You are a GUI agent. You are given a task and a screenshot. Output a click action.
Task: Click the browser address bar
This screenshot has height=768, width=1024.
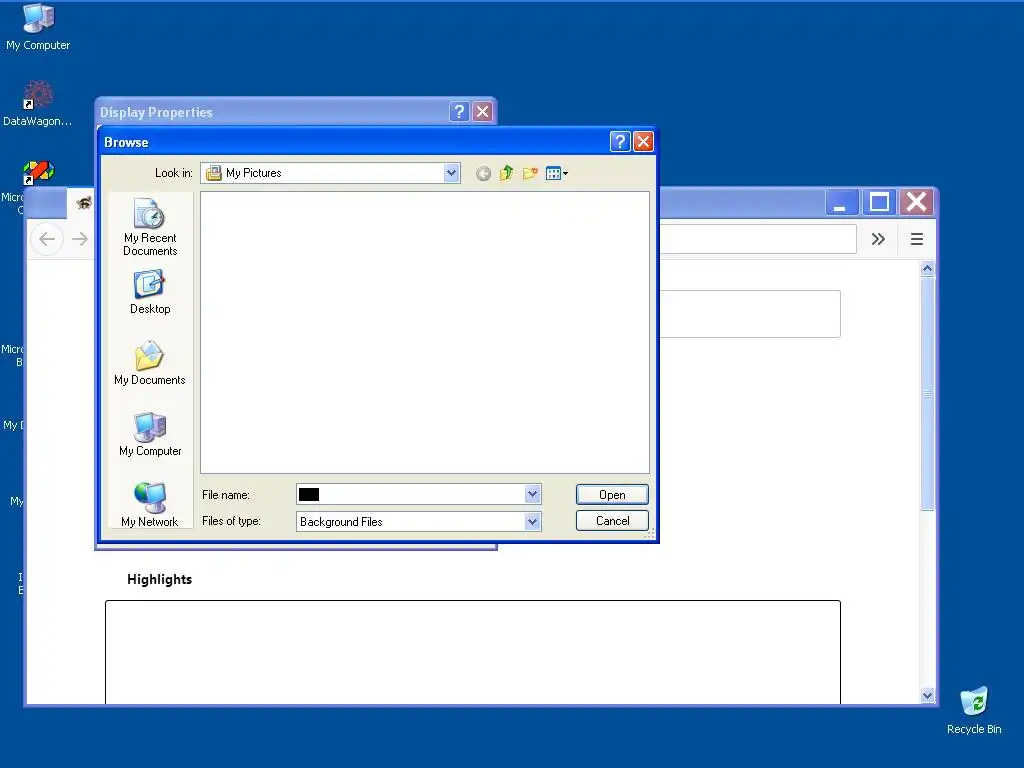[758, 239]
